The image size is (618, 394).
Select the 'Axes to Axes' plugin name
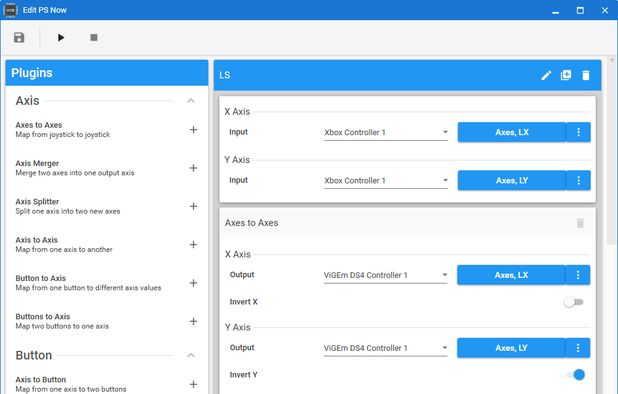[39, 125]
